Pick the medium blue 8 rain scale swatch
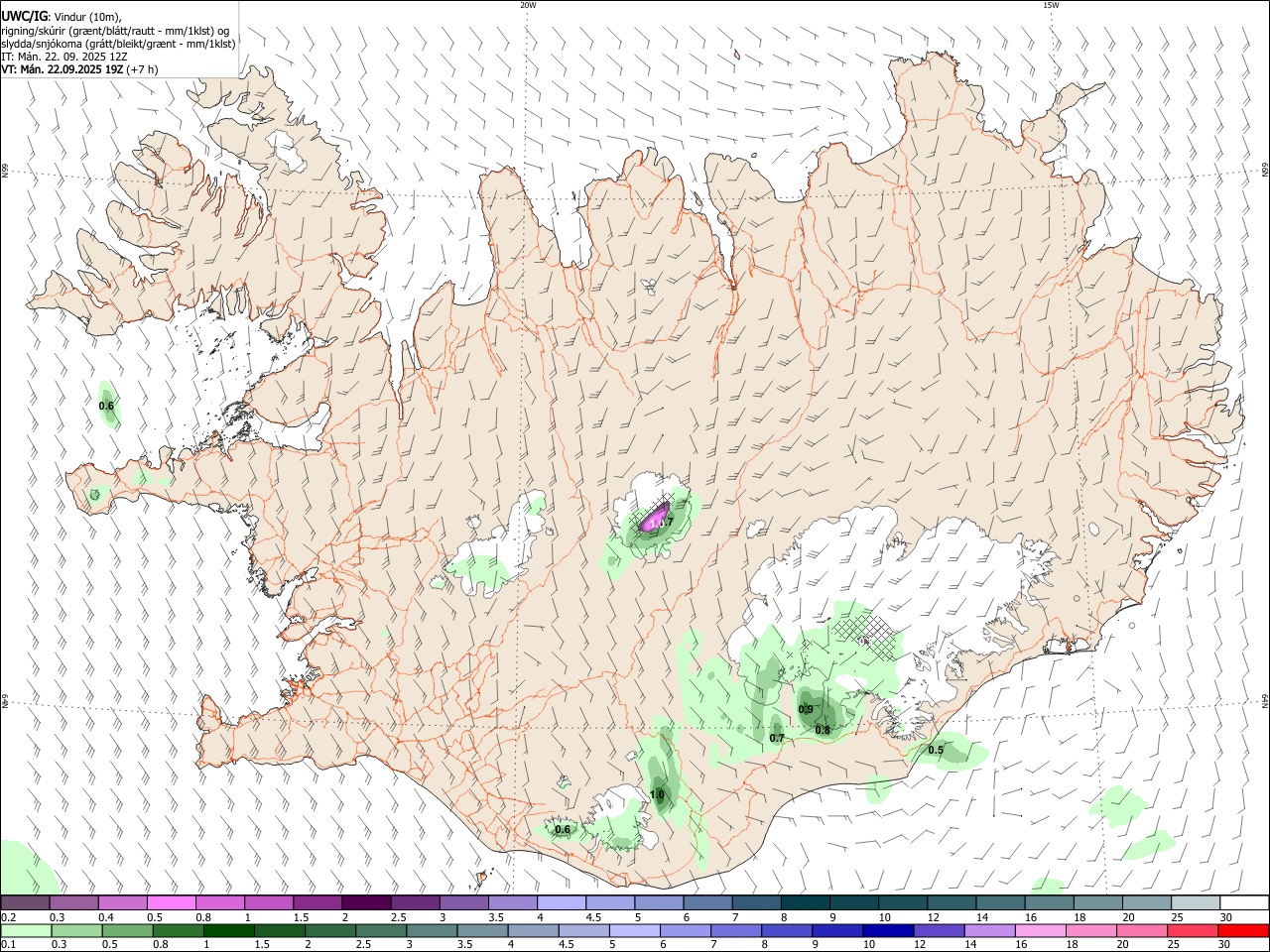Image resolution: width=1270 pixels, height=952 pixels. coord(787,930)
